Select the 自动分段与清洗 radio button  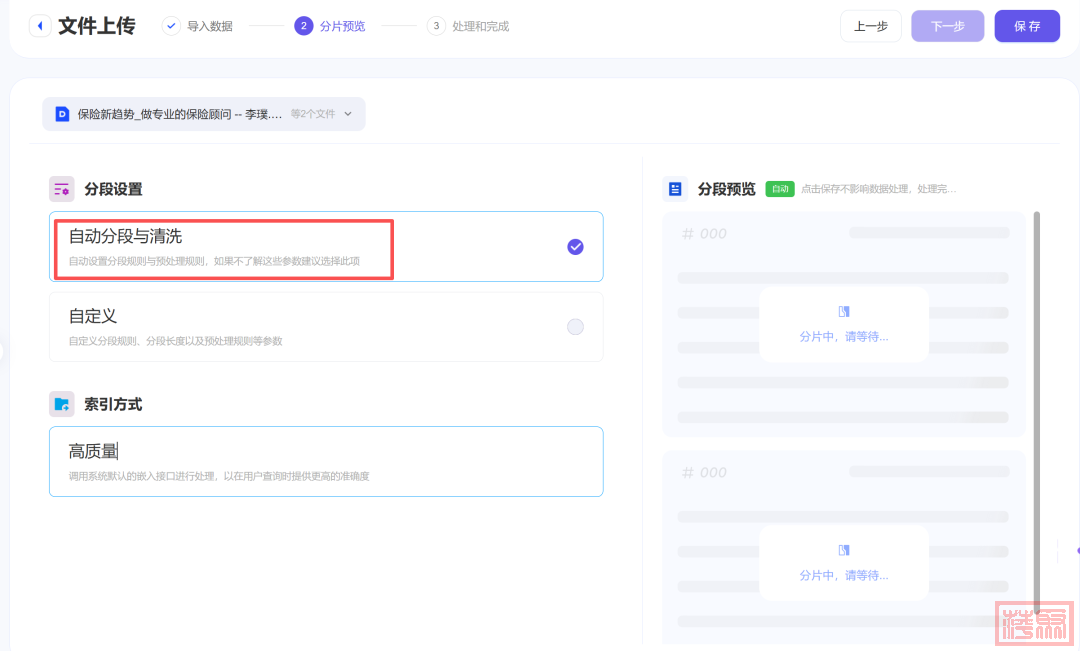point(575,247)
